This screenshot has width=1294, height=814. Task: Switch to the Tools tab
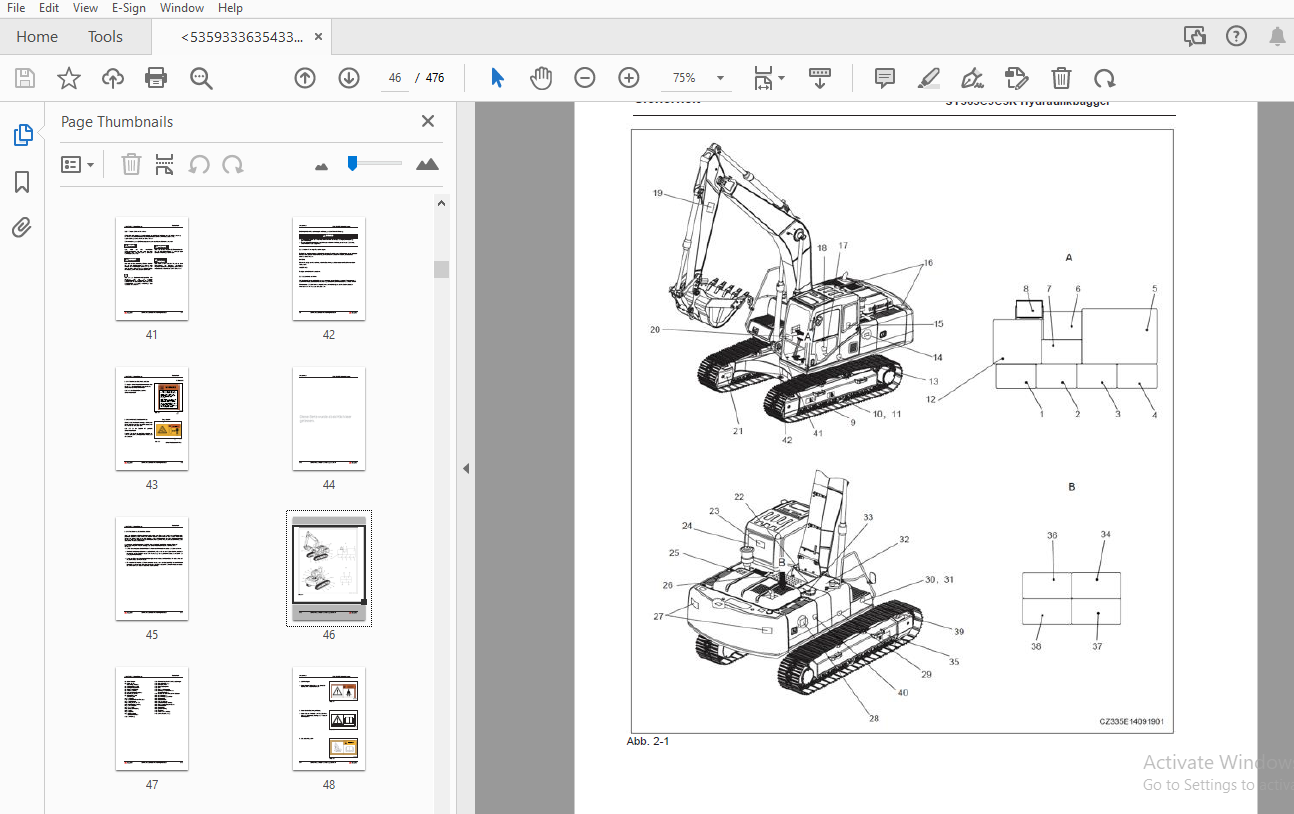[105, 37]
